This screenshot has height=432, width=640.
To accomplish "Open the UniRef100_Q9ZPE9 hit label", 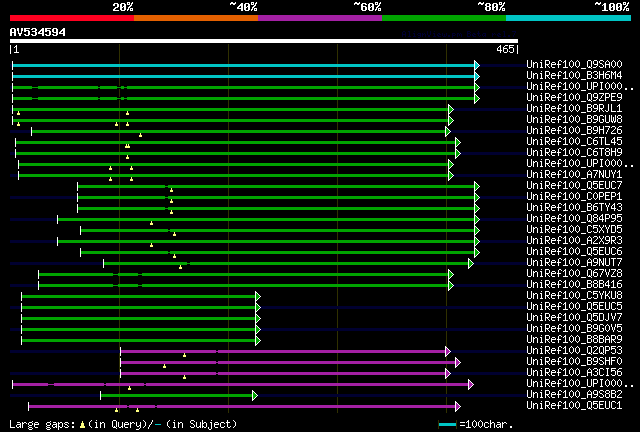I will point(574,97).
